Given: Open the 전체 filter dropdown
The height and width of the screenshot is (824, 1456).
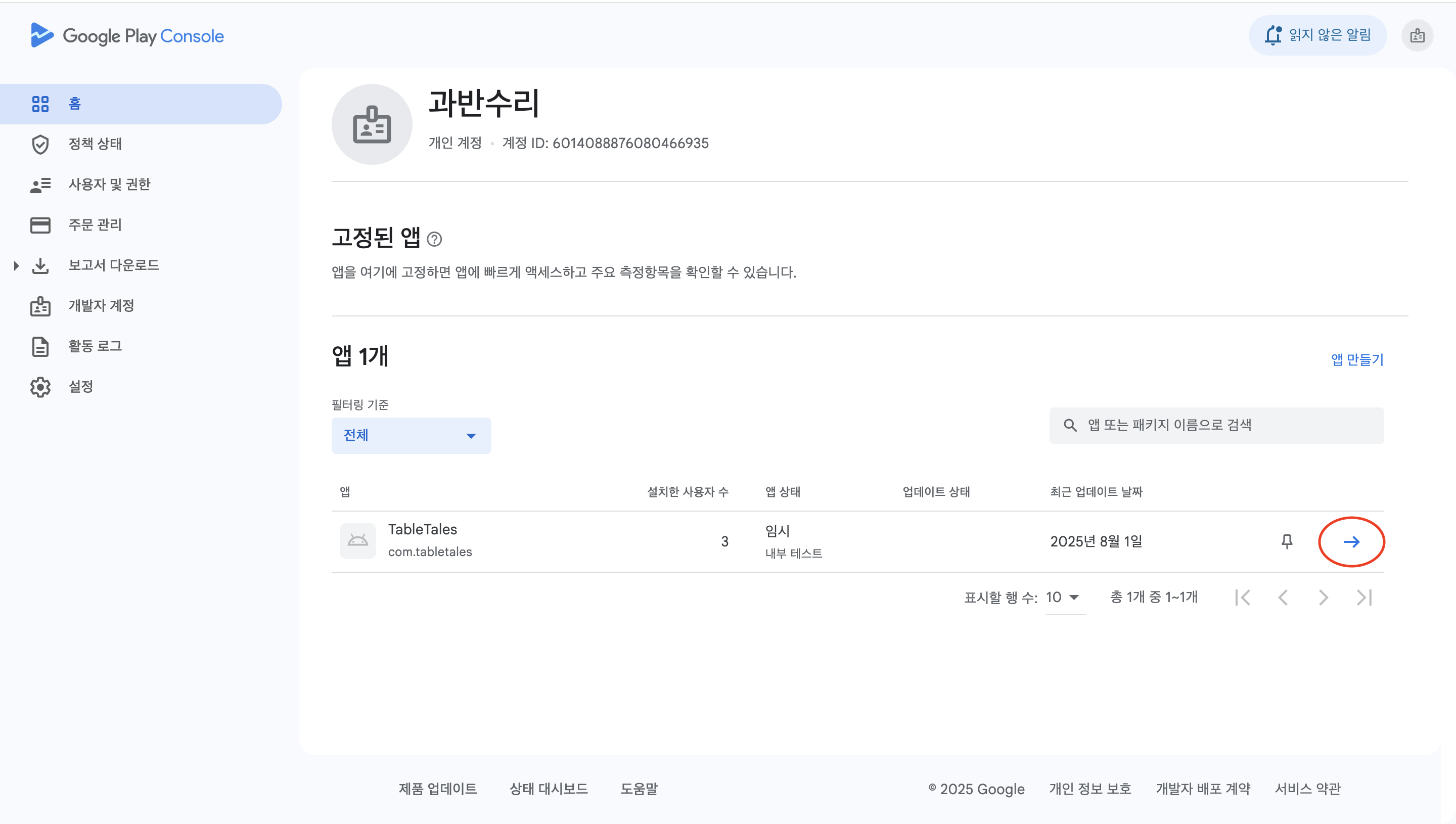Looking at the screenshot, I should click(x=411, y=435).
